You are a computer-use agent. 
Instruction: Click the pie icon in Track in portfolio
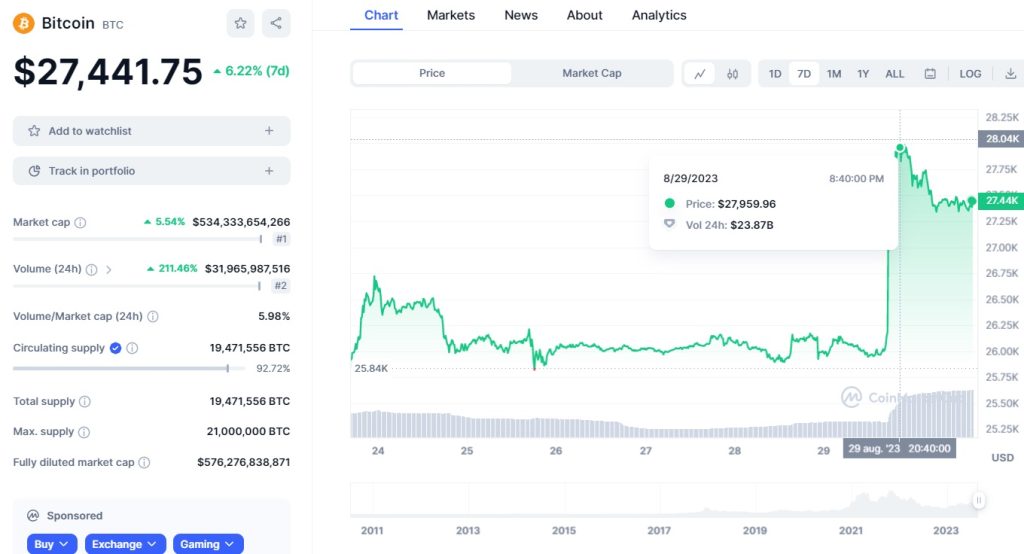click(34, 171)
